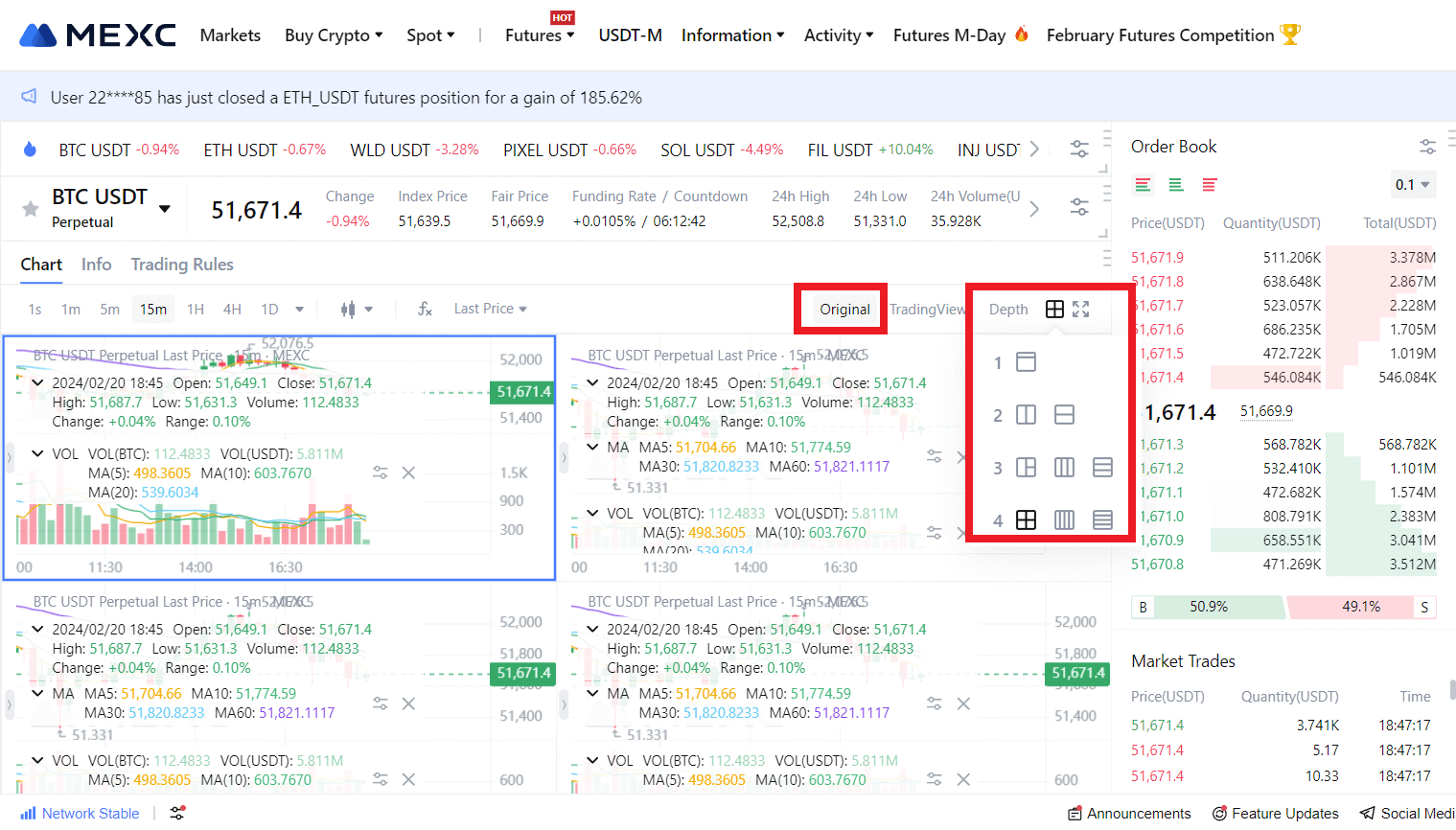1456x830 pixels.
Task: Click the BTC USDT favorite star
Action: pyautogui.click(x=31, y=209)
